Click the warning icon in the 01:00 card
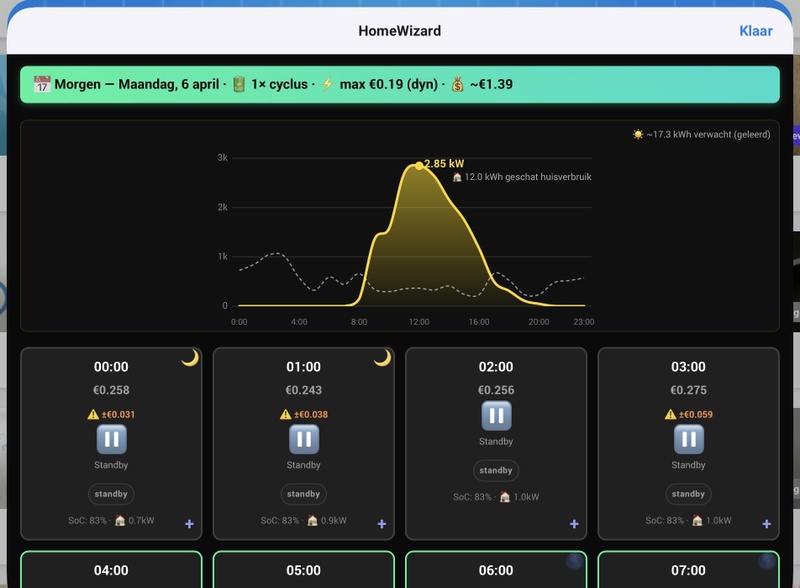800x588 pixels. (285, 414)
